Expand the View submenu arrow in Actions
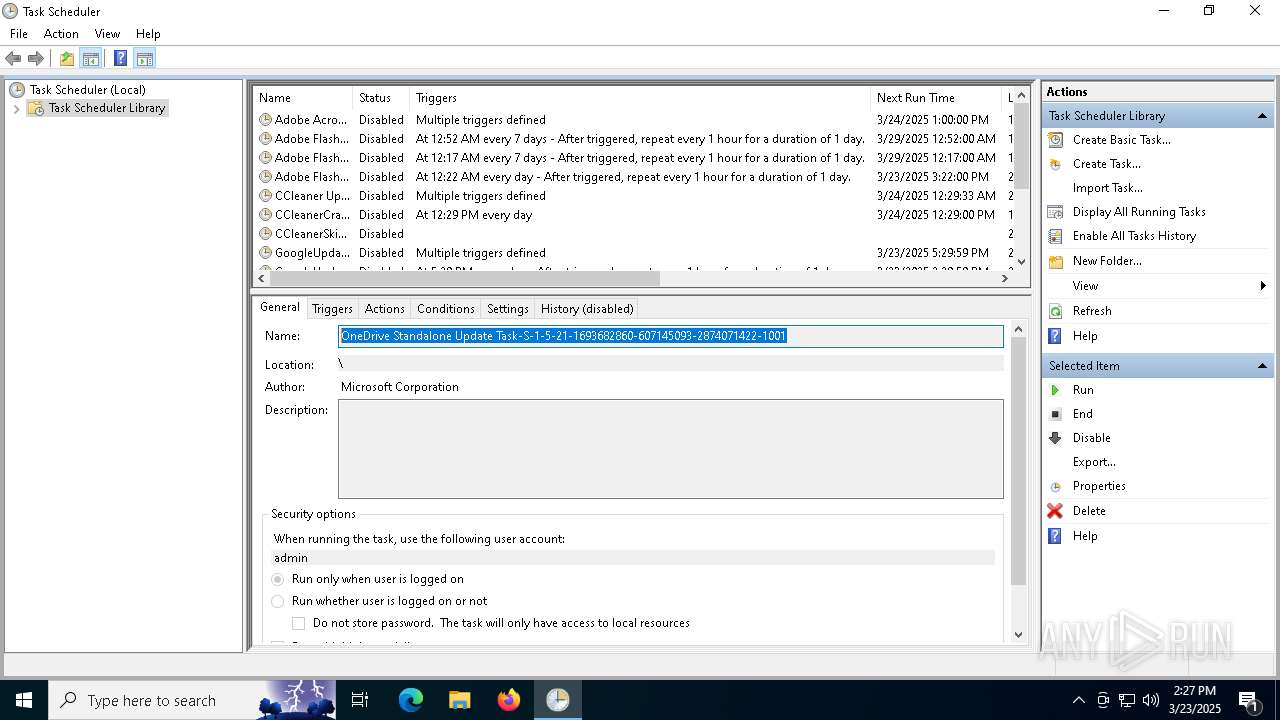This screenshot has height=720, width=1280. click(1264, 286)
